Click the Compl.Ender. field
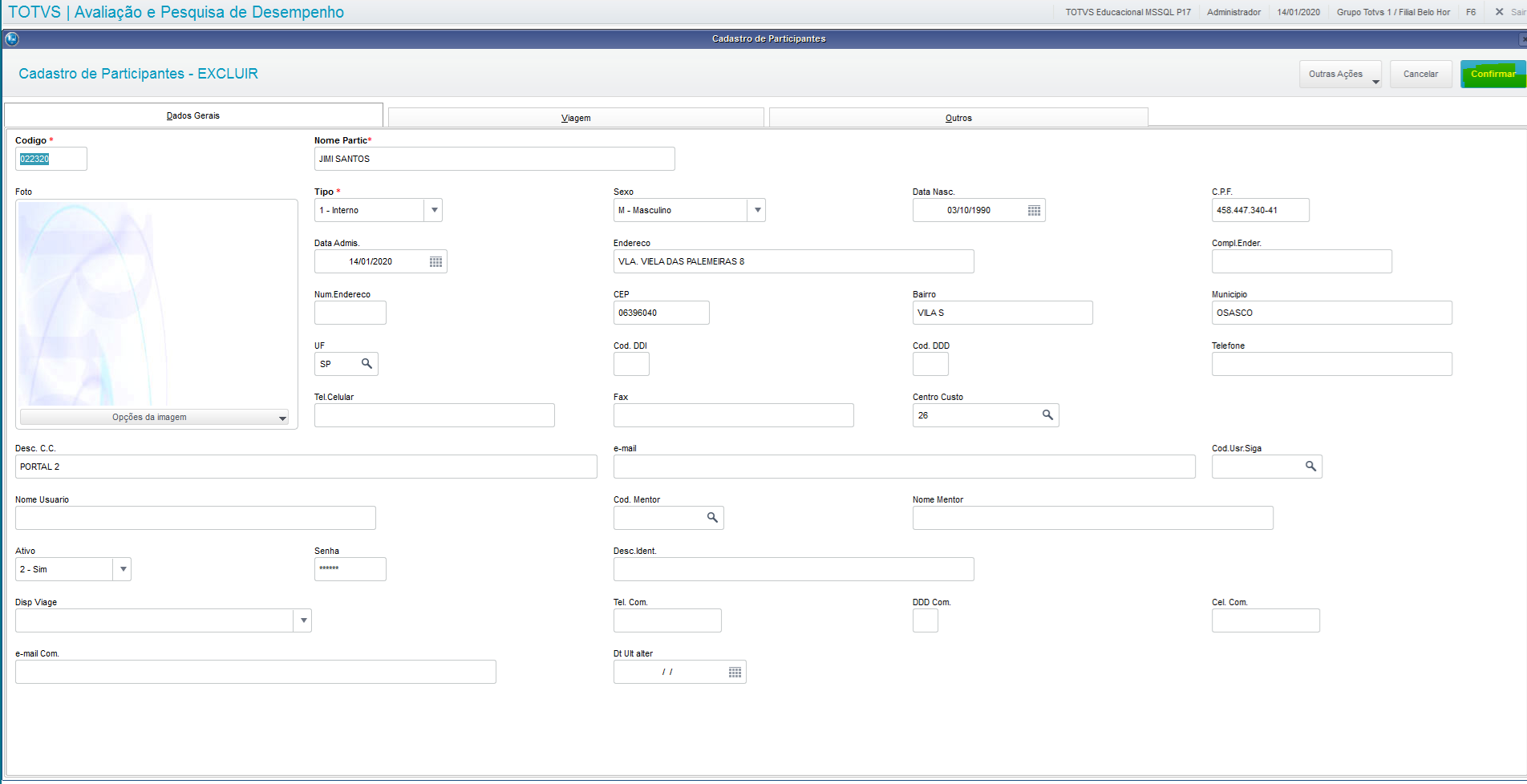1527x784 pixels. tap(1302, 261)
